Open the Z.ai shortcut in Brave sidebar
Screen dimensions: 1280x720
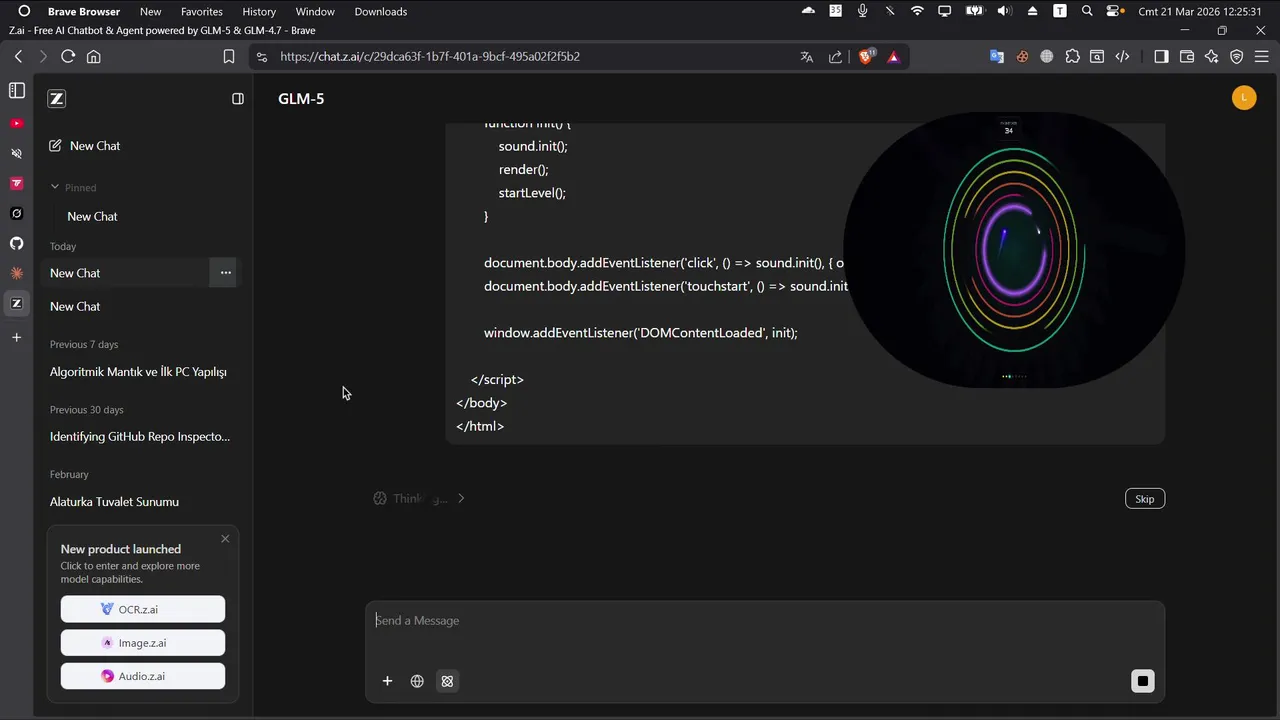point(16,303)
